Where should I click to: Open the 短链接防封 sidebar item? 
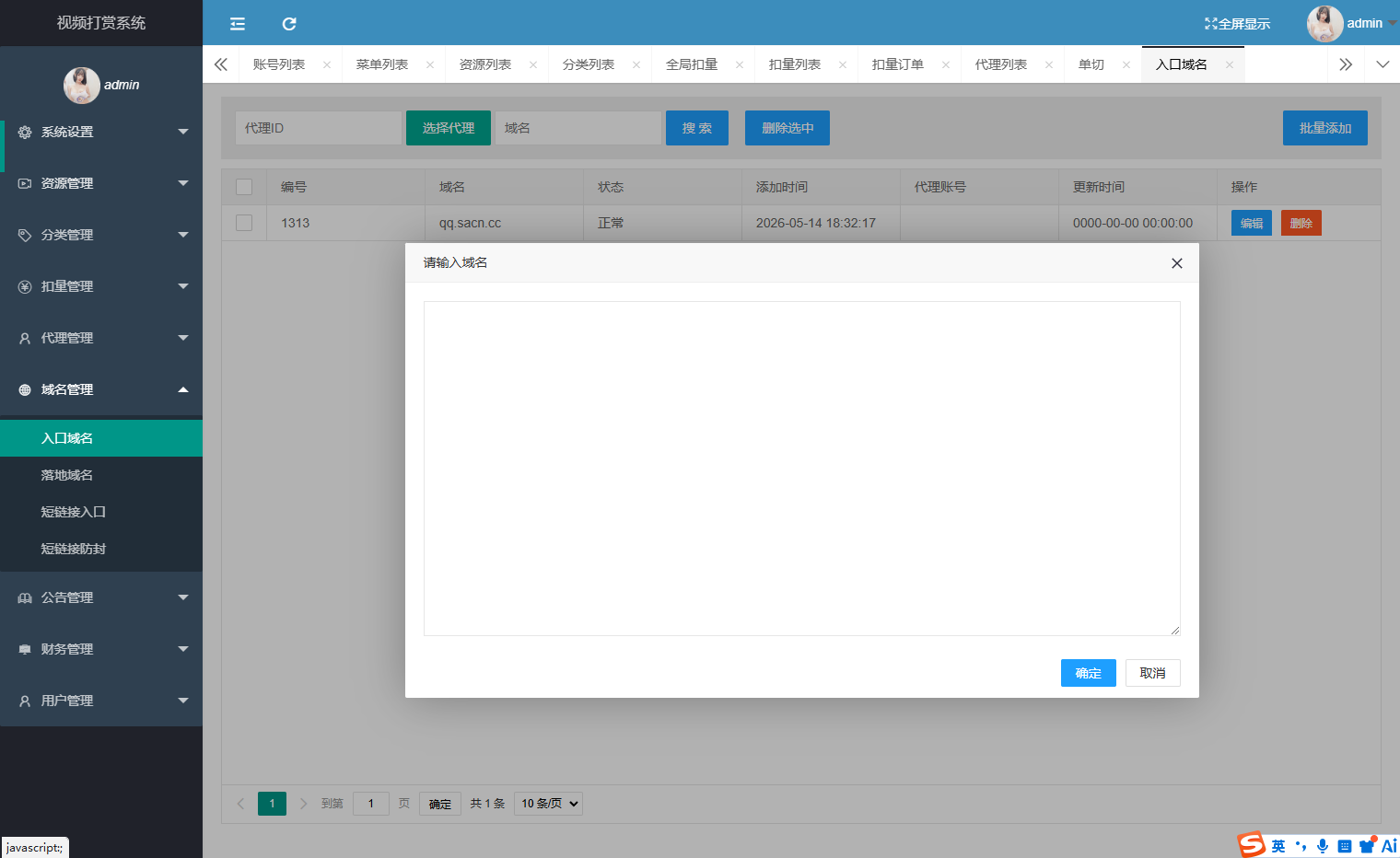101,549
